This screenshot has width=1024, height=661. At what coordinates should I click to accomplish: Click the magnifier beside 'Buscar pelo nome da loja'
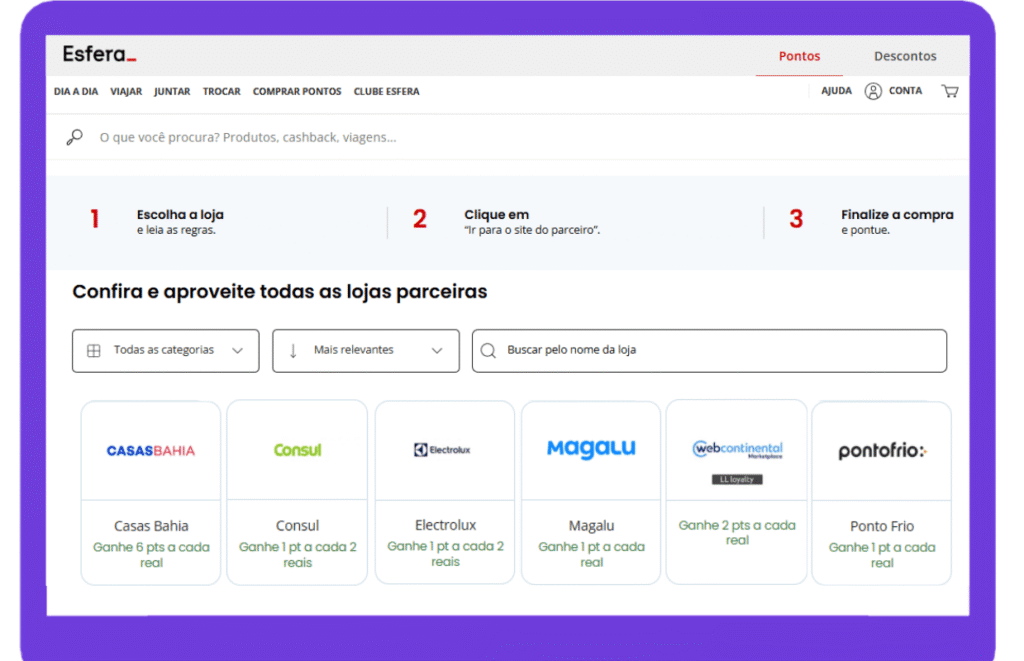point(488,350)
